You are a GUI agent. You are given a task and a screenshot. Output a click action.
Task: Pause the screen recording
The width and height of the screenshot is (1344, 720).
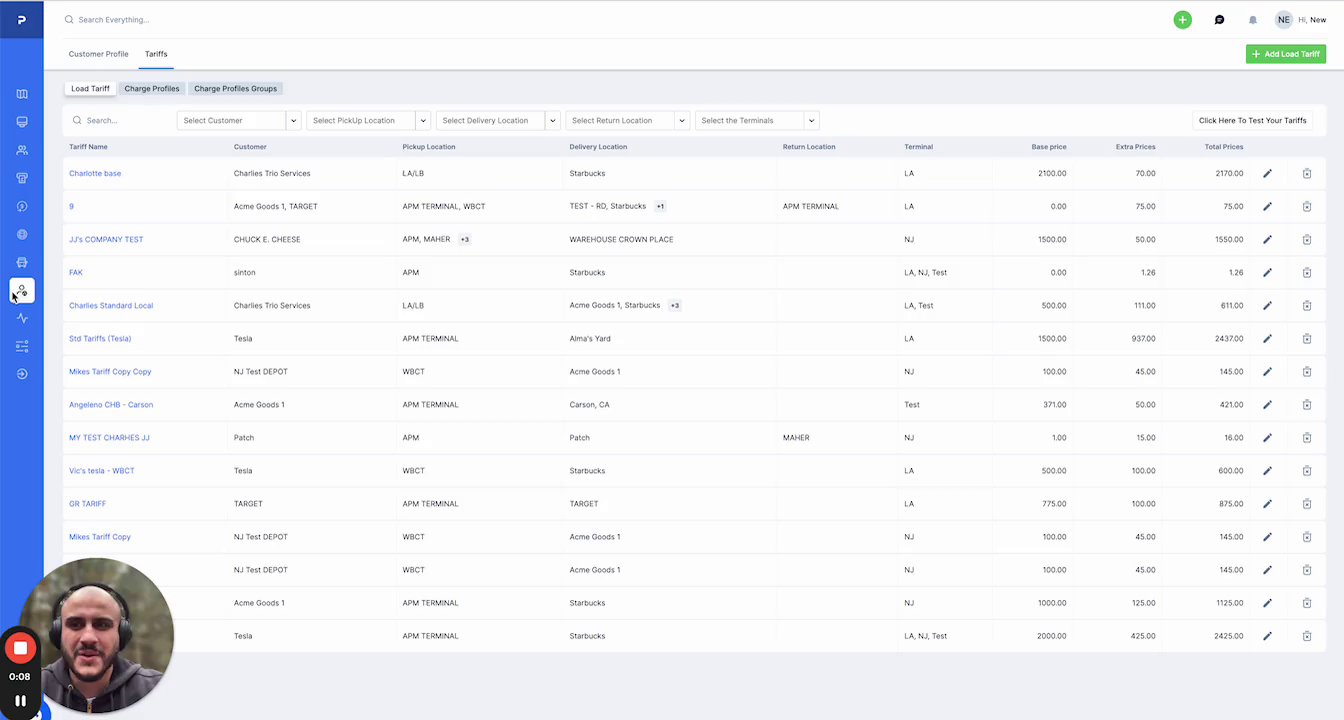tap(20, 701)
